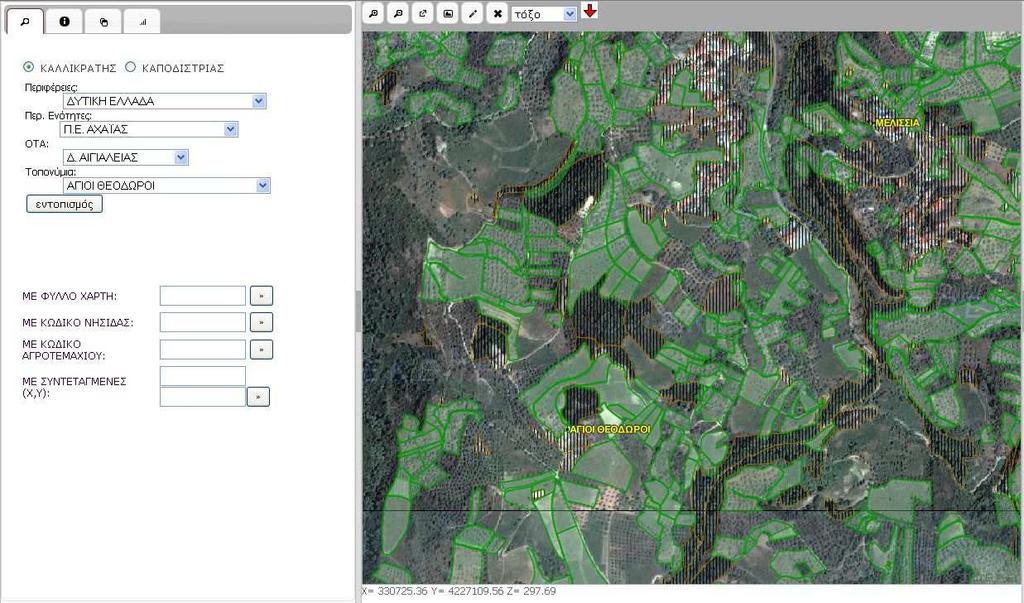Click the picture icon in map toolbar
The height and width of the screenshot is (603, 1024).
pos(447,13)
